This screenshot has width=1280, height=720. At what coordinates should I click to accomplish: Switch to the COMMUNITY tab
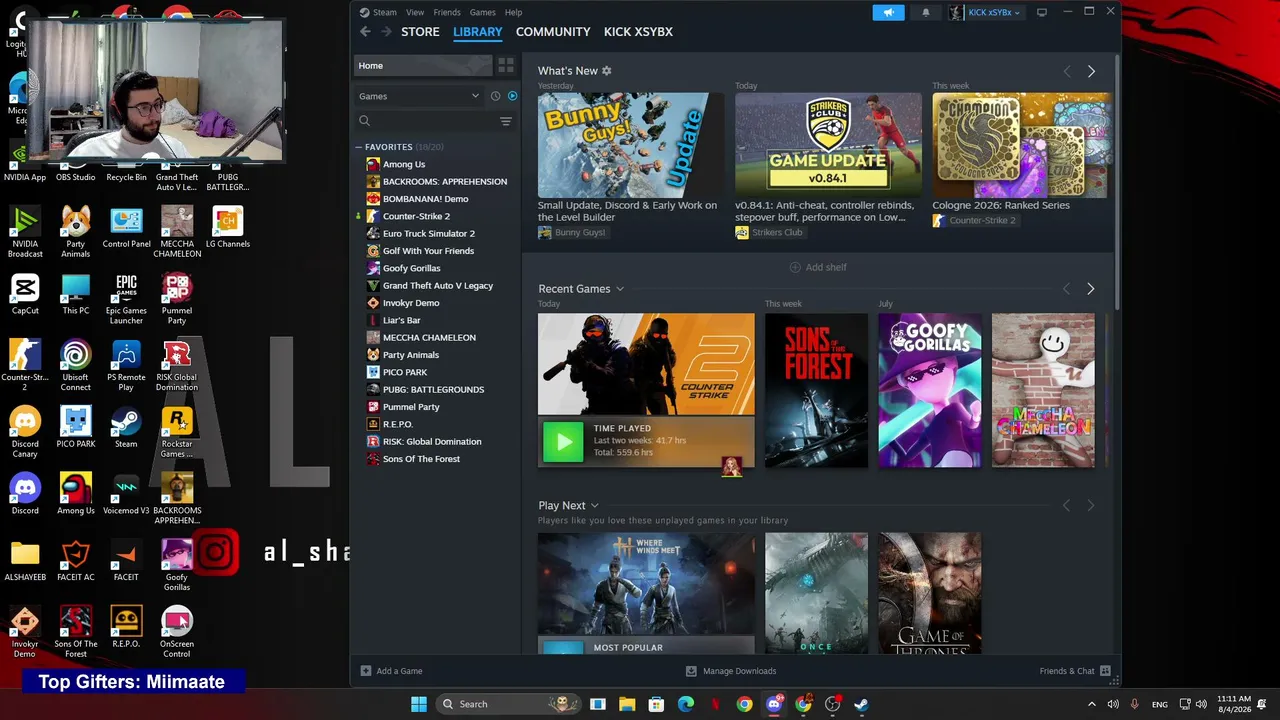(x=553, y=32)
